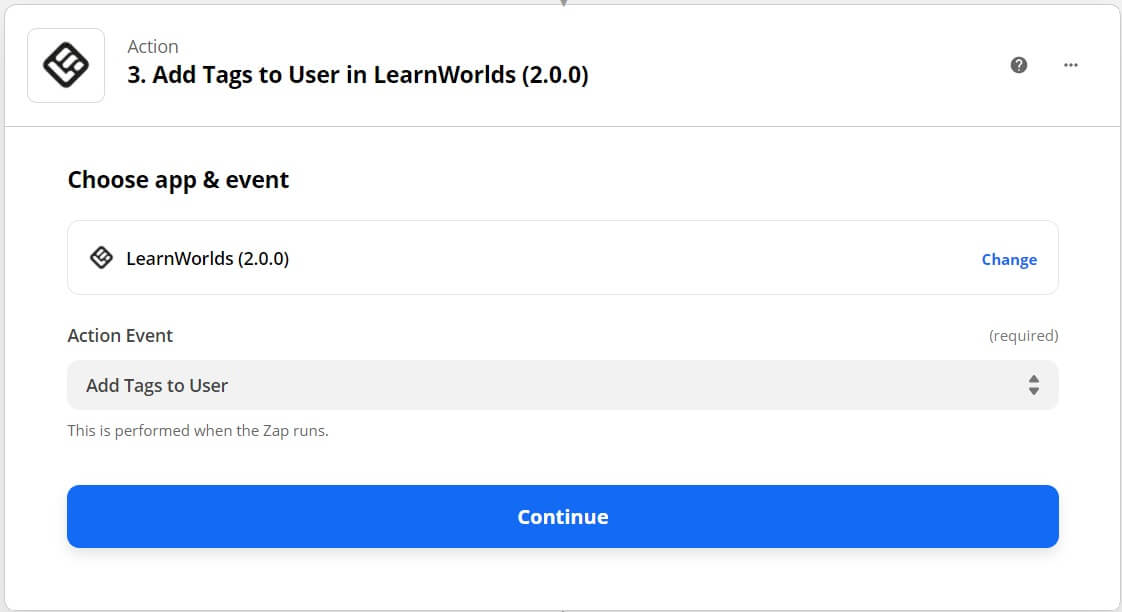Viewport: 1122px width, 612px height.
Task: Click the 'This is performed when the Zap runs' hint
Action: pyautogui.click(x=197, y=431)
